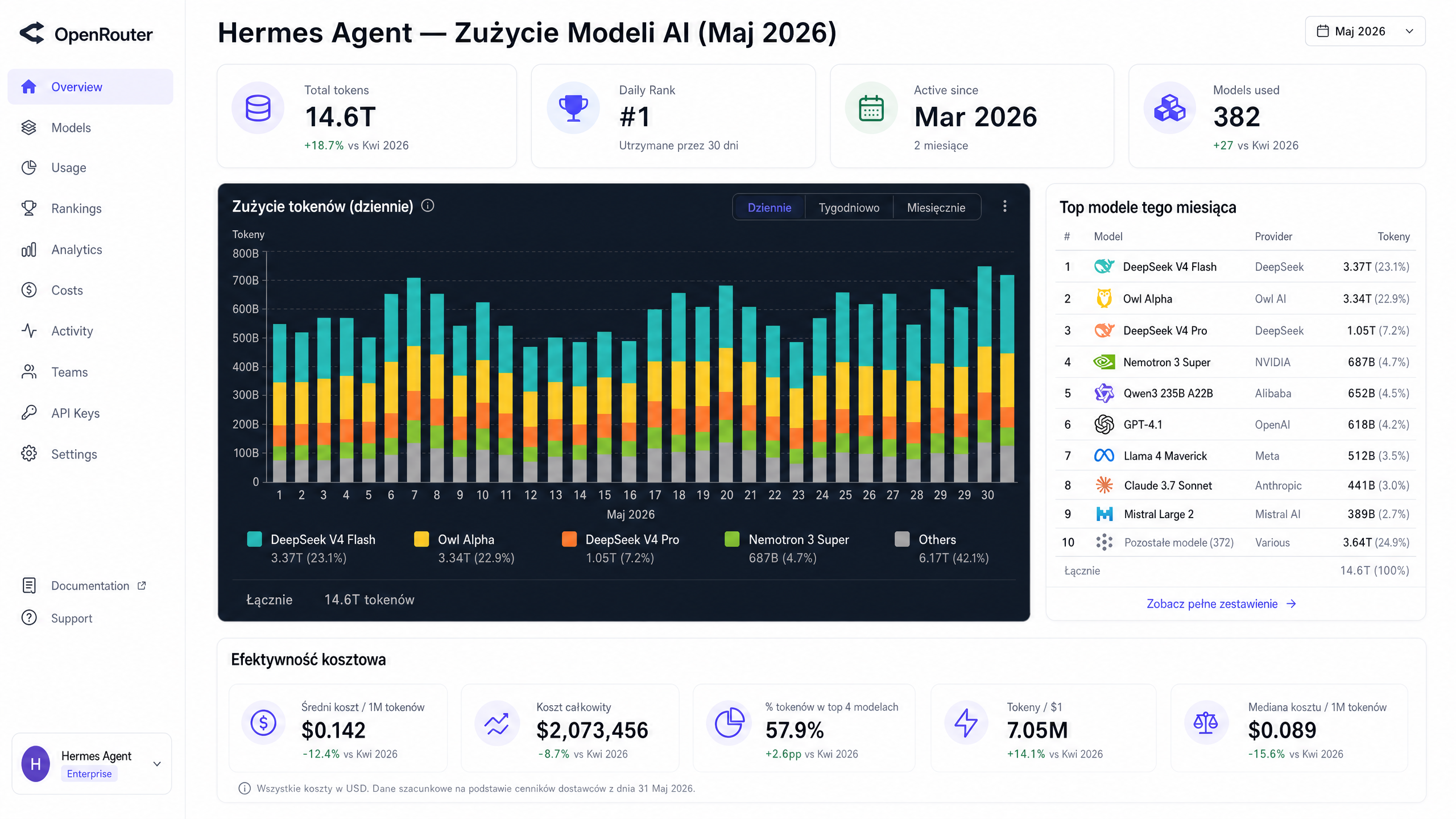
Task: Open Rankings via the trophy sidebar icon
Action: coord(28,208)
